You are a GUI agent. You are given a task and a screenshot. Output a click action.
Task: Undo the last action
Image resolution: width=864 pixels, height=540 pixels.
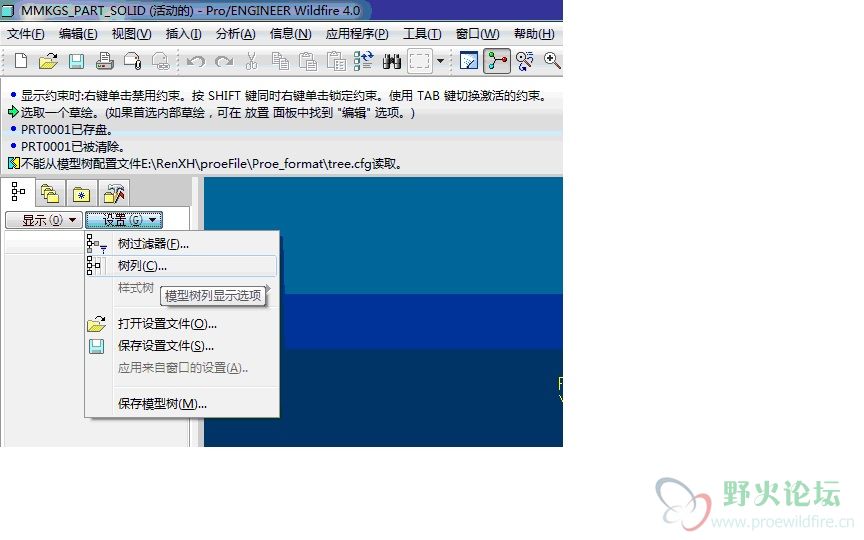(x=196, y=61)
